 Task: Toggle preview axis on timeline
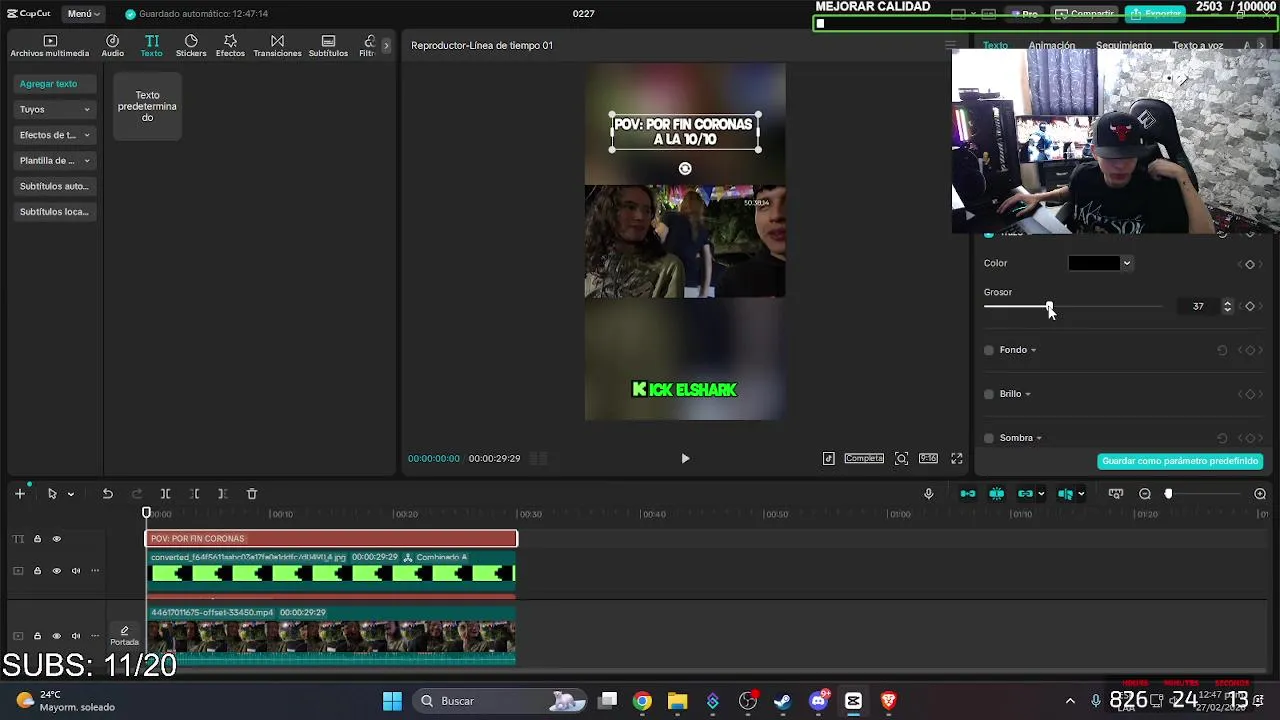click(1065, 494)
